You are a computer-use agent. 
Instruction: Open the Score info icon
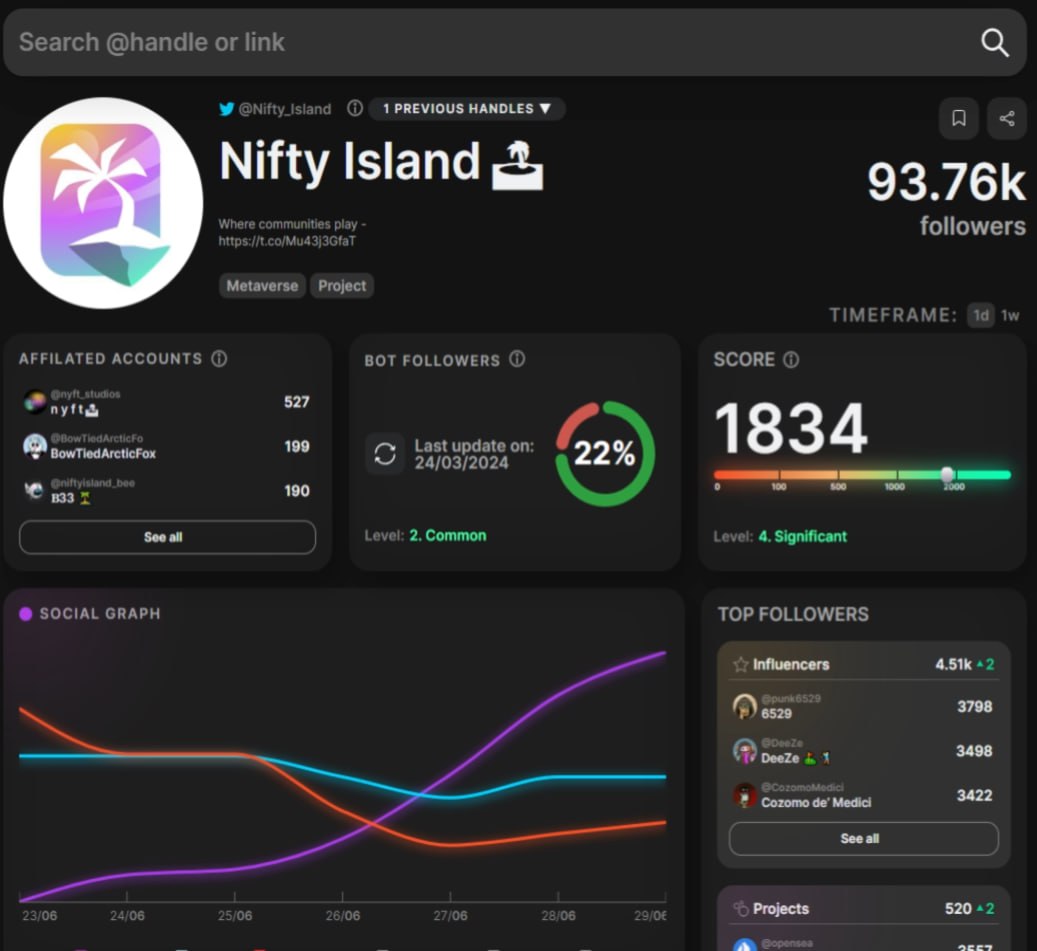[x=791, y=360]
